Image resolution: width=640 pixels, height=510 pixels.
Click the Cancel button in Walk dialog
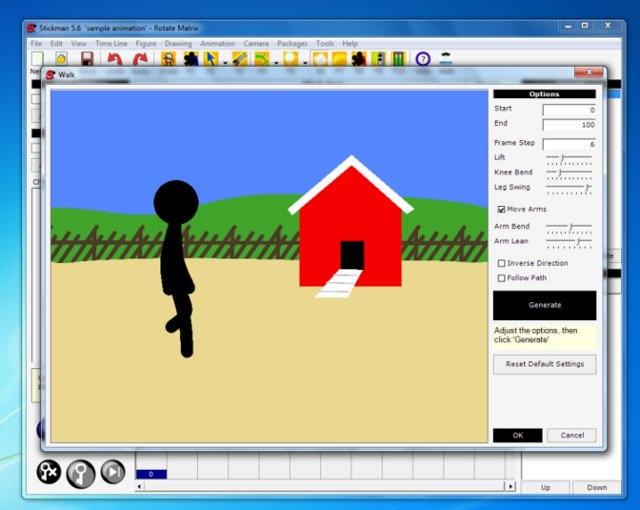pyautogui.click(x=572, y=435)
